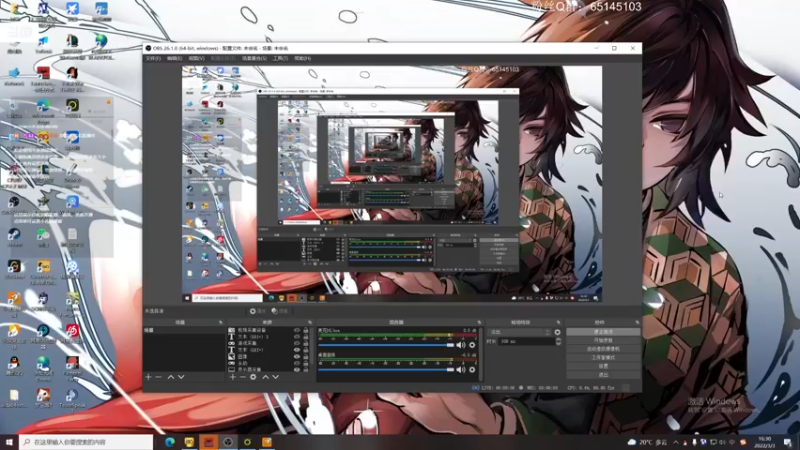The height and width of the screenshot is (450, 800).
Task: Click the 停止推流 stop streaming button
Action: point(603,332)
